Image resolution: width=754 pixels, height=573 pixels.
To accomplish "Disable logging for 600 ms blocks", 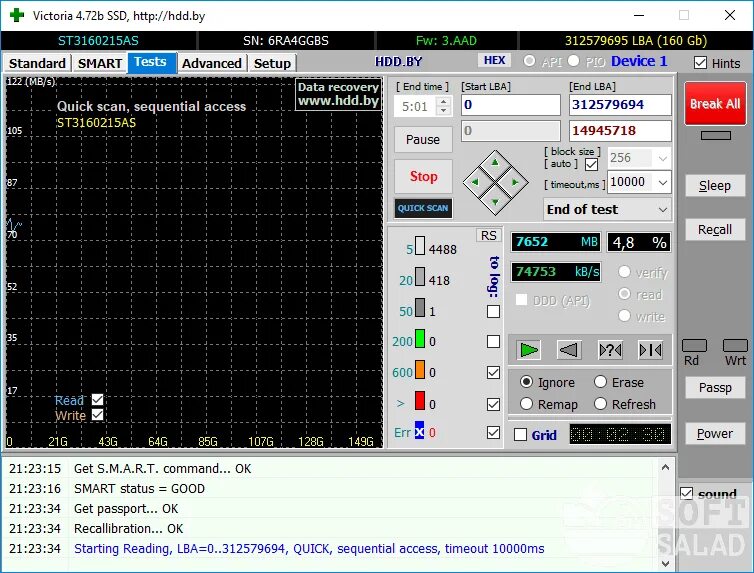I will click(x=493, y=373).
